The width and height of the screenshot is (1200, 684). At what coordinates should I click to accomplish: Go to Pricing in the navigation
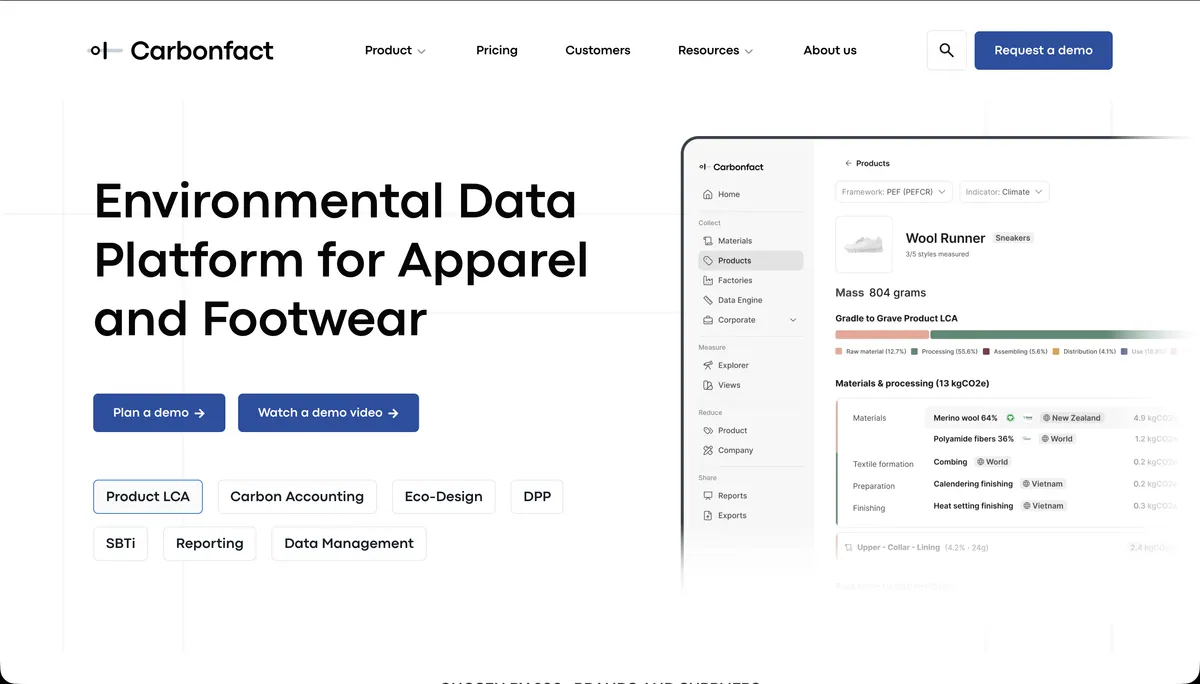coord(497,50)
